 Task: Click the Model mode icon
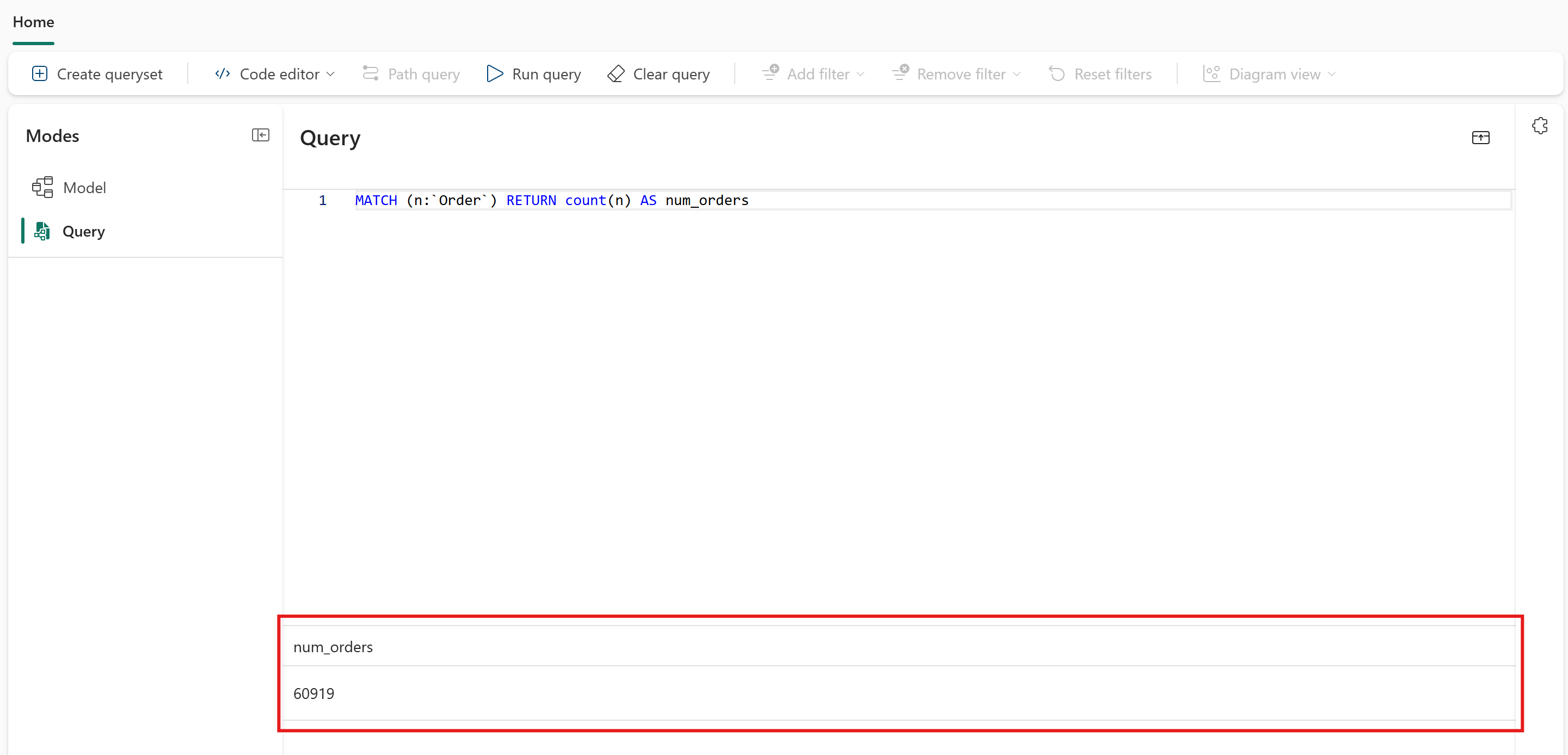coord(42,187)
